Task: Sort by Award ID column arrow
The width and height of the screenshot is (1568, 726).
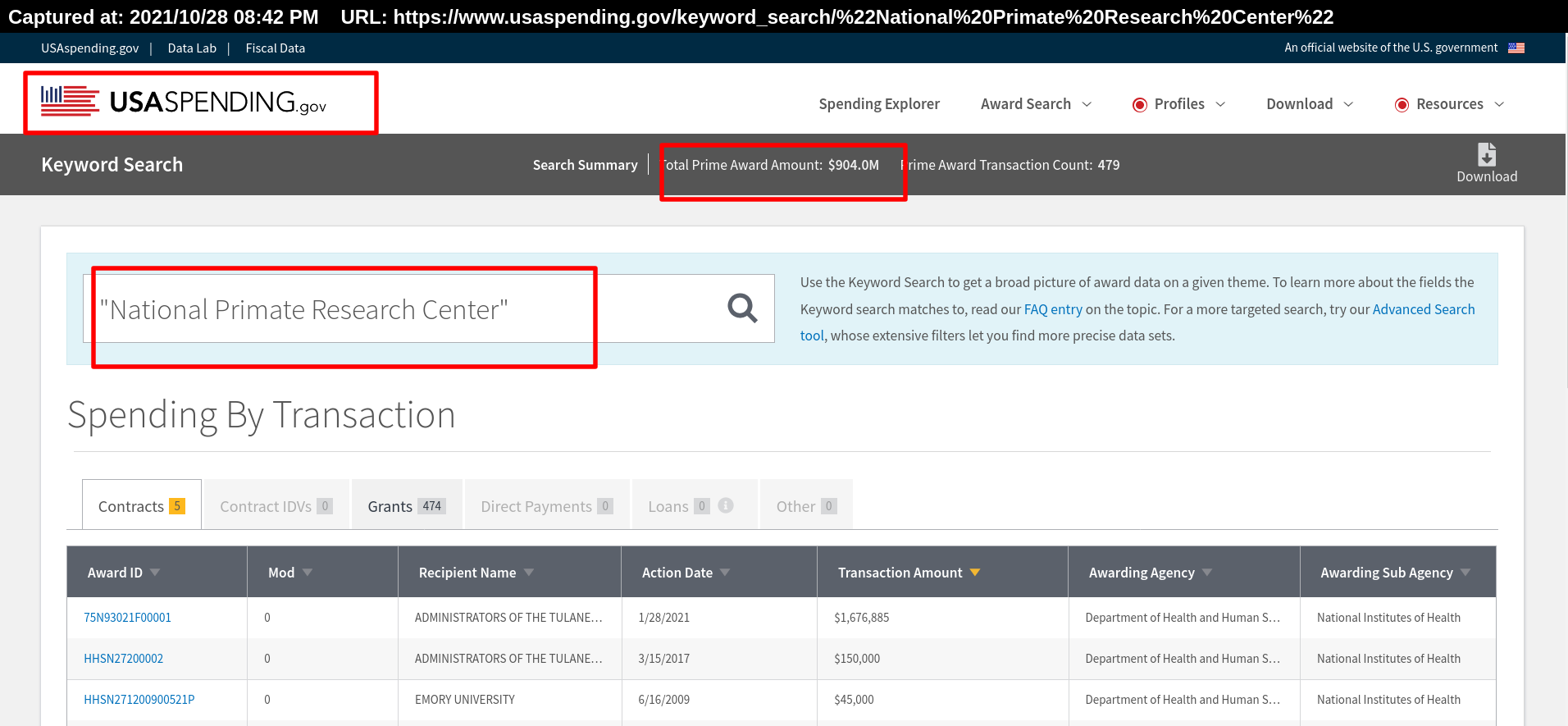Action: (155, 572)
